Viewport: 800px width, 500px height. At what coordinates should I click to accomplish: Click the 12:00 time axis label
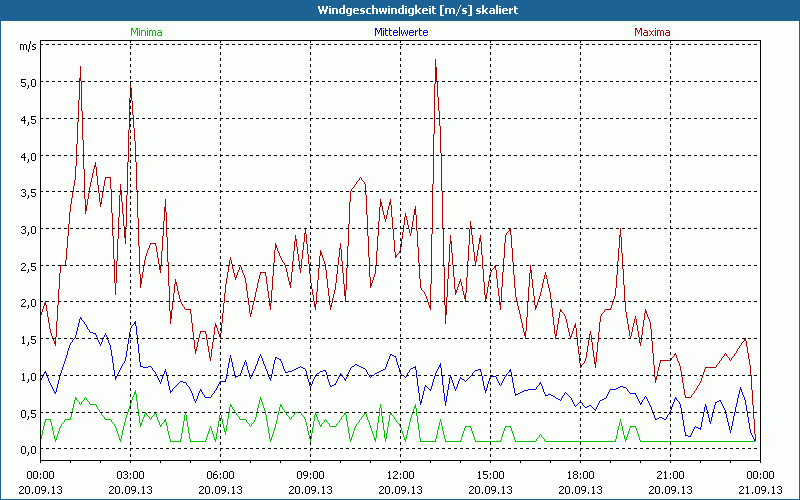tap(400, 474)
